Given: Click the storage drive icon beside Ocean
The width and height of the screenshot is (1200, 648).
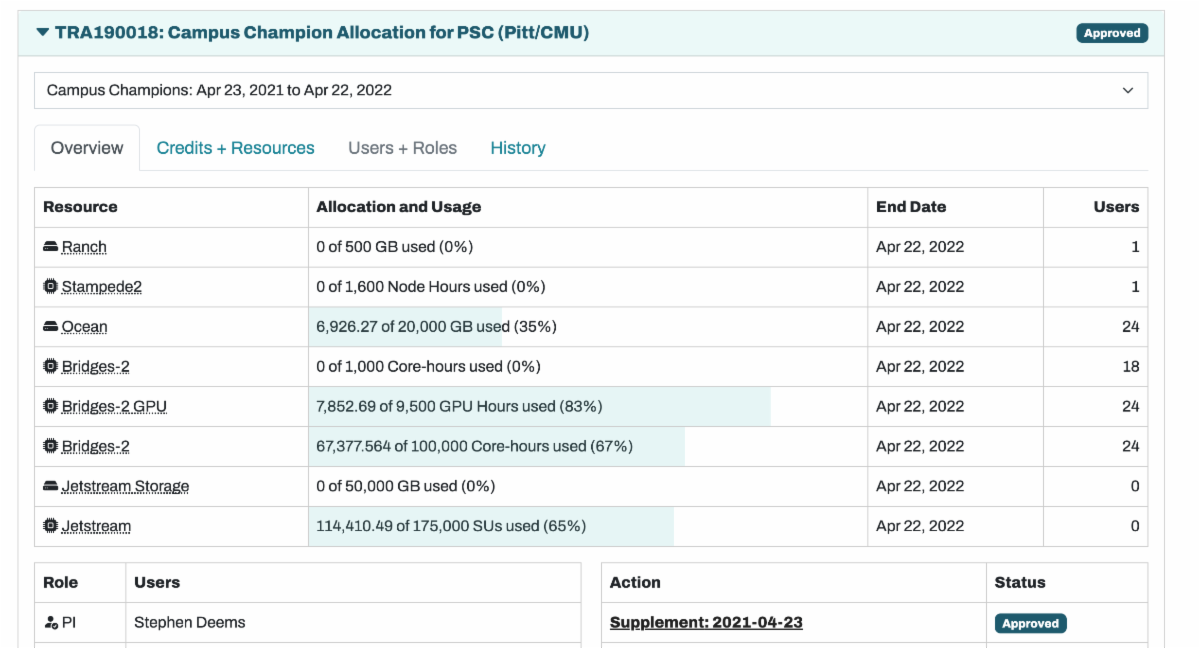Looking at the screenshot, I should coord(51,327).
